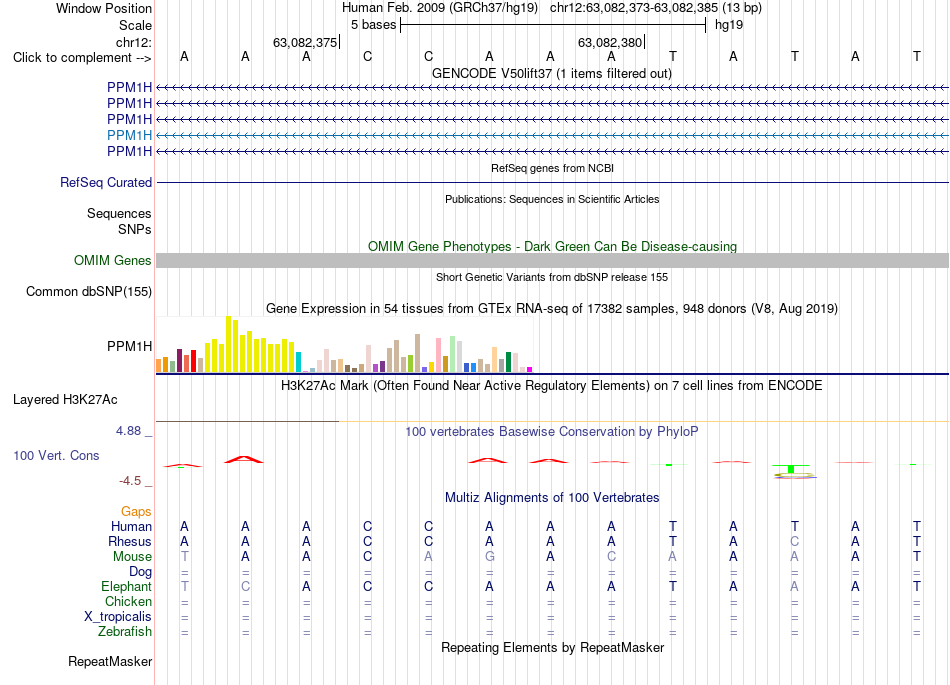Click the '5 bases' scale label
Viewport: 950px width, 685px height.
point(373,25)
